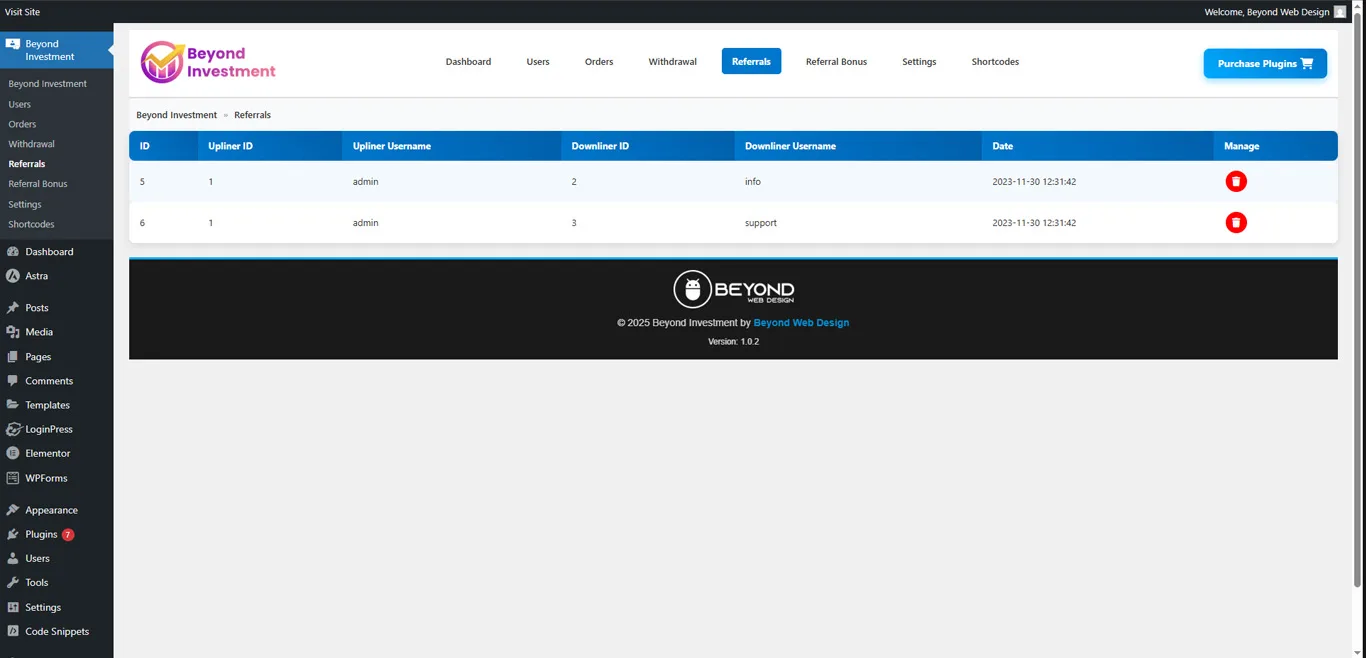This screenshot has height=658, width=1366.
Task: Click the Code Snippets icon in the sidebar
Action: point(12,631)
